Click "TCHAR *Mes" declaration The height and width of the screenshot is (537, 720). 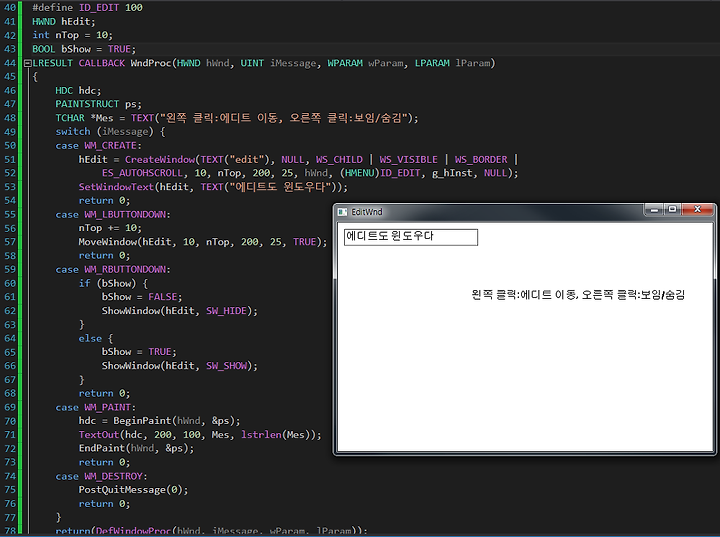click(x=84, y=118)
